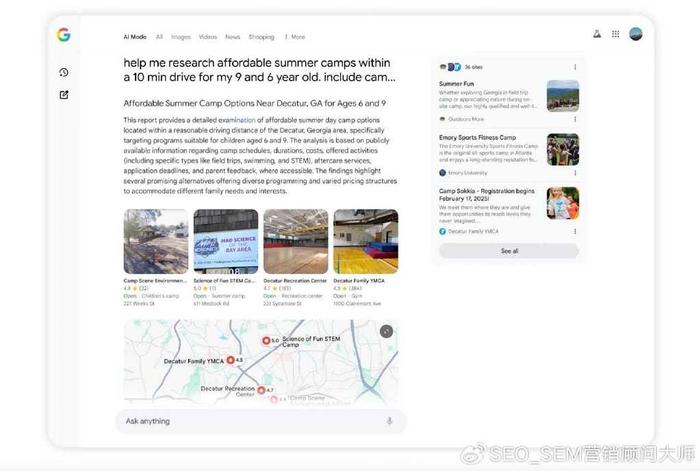Click Ask anything input field
700x471 pixels.
click(261, 421)
